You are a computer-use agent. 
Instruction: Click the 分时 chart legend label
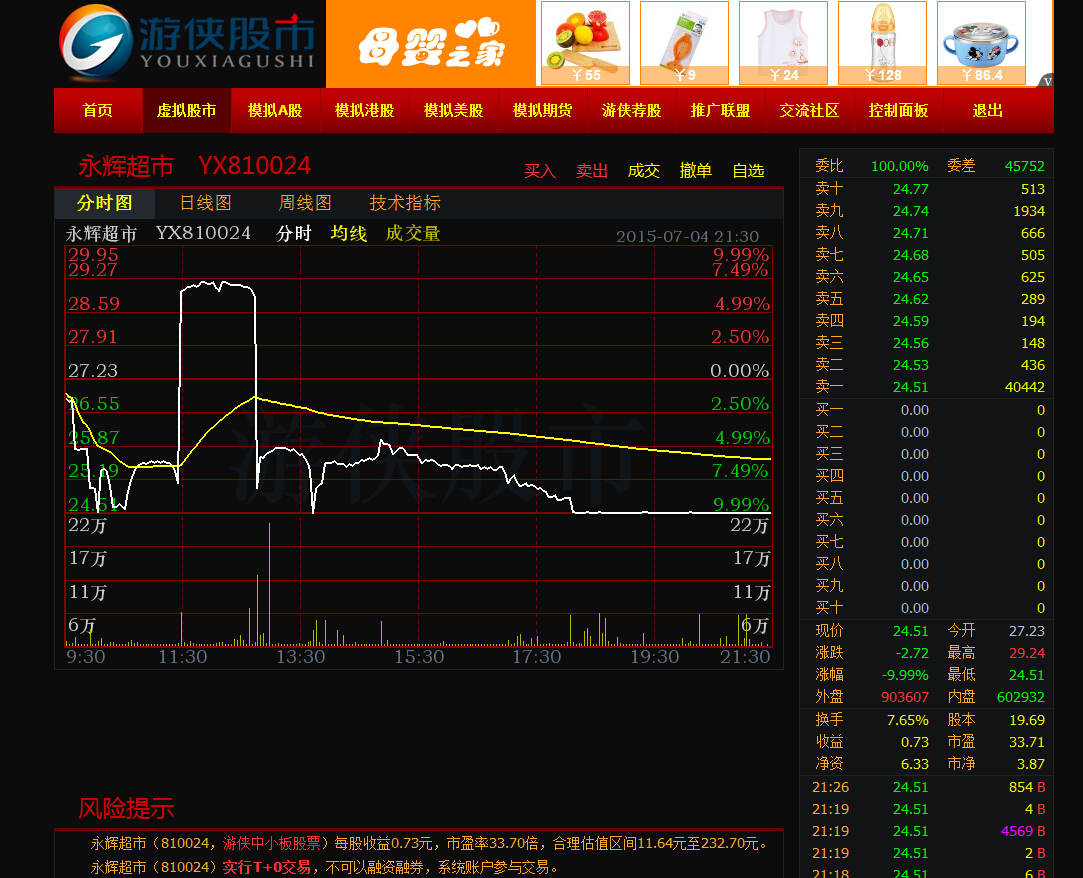[x=294, y=233]
